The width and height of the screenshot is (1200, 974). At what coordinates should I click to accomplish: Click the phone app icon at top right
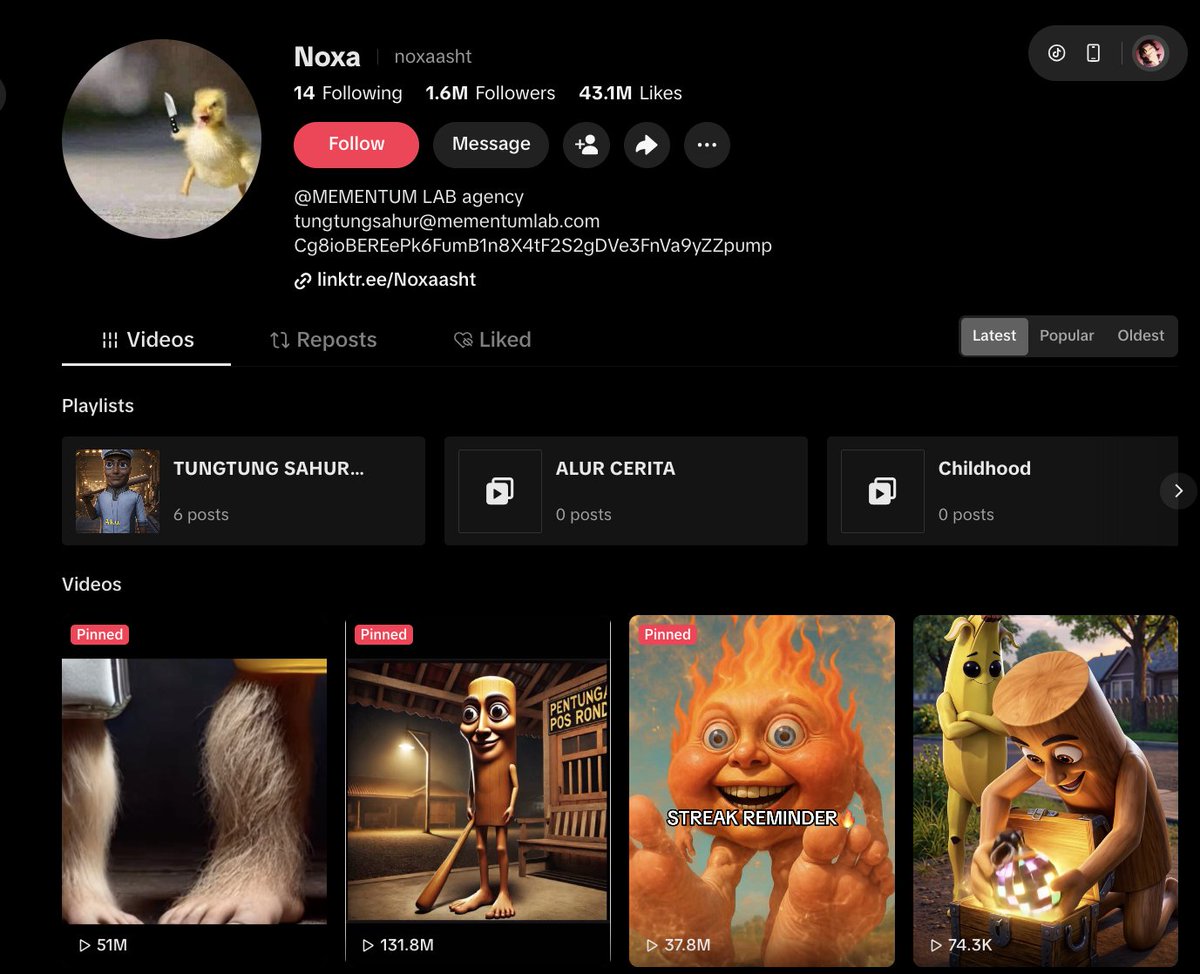click(x=1093, y=53)
